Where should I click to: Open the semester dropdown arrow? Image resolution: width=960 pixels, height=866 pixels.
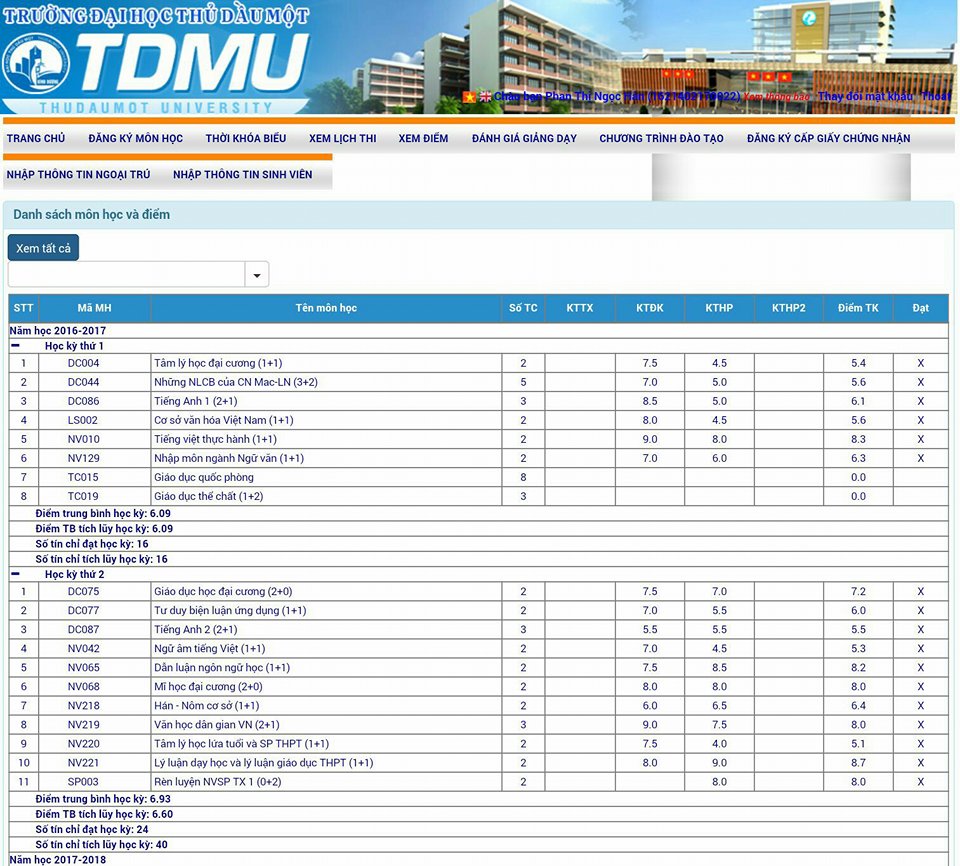click(257, 275)
